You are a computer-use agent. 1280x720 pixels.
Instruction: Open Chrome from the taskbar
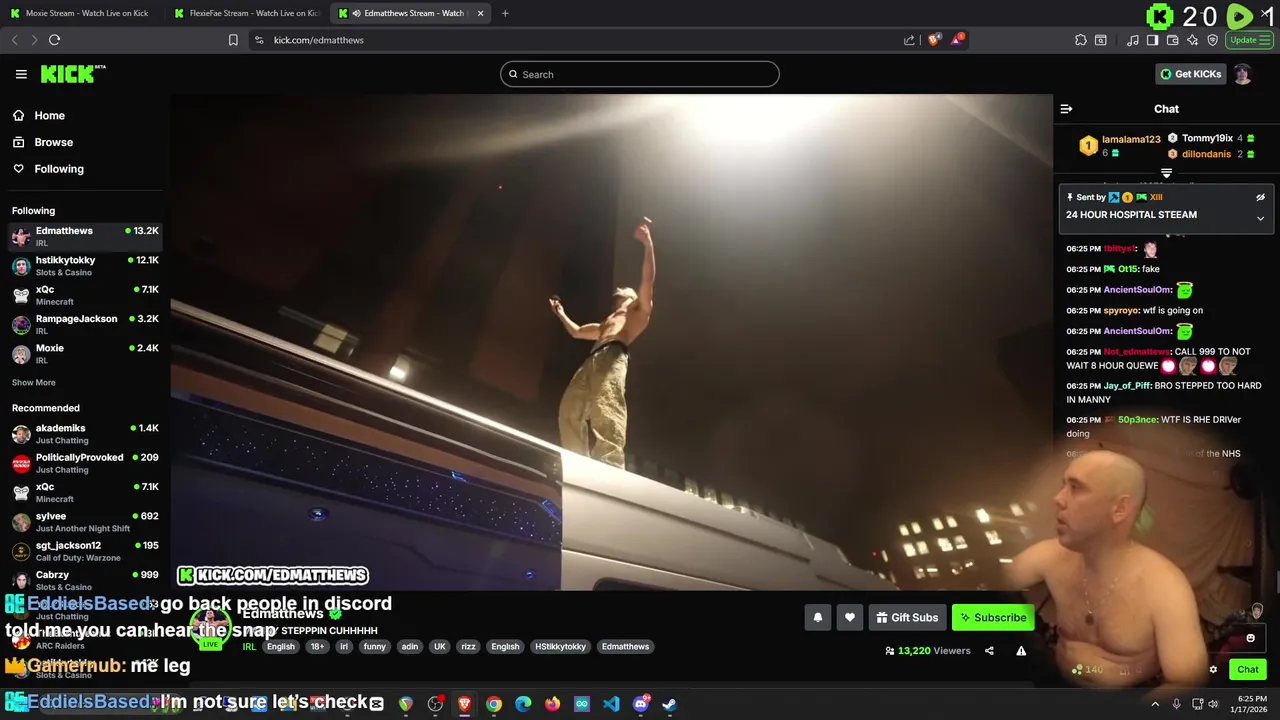click(494, 704)
